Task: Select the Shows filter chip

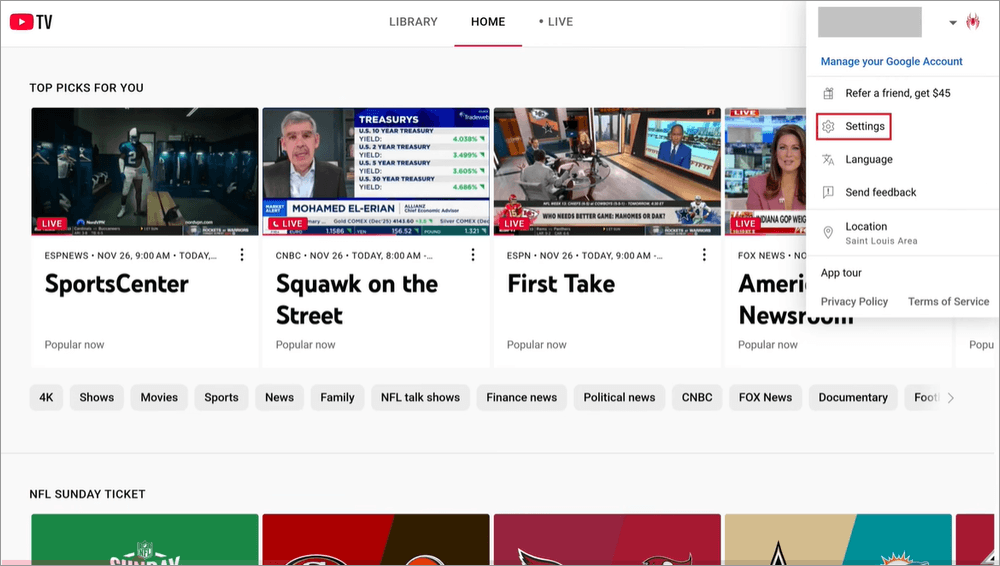Action: point(96,398)
